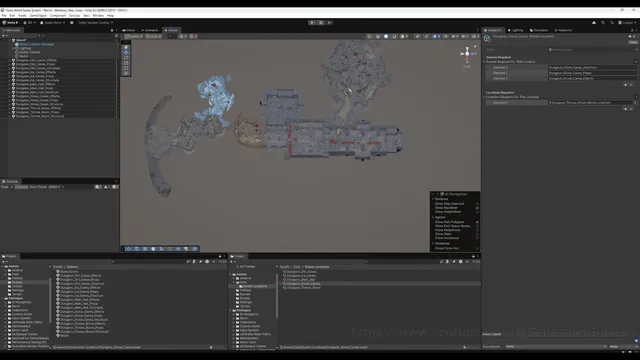The height and width of the screenshot is (360, 640).
Task: Select the Move tool in Scene overlay
Action: (126, 52)
